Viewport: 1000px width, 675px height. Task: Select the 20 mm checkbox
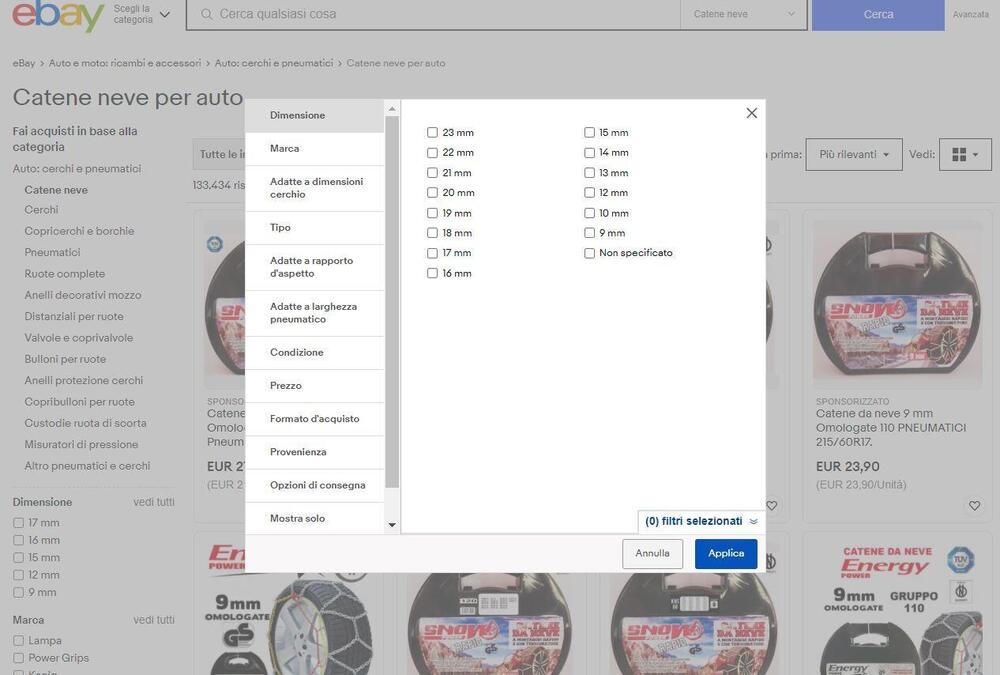point(432,193)
